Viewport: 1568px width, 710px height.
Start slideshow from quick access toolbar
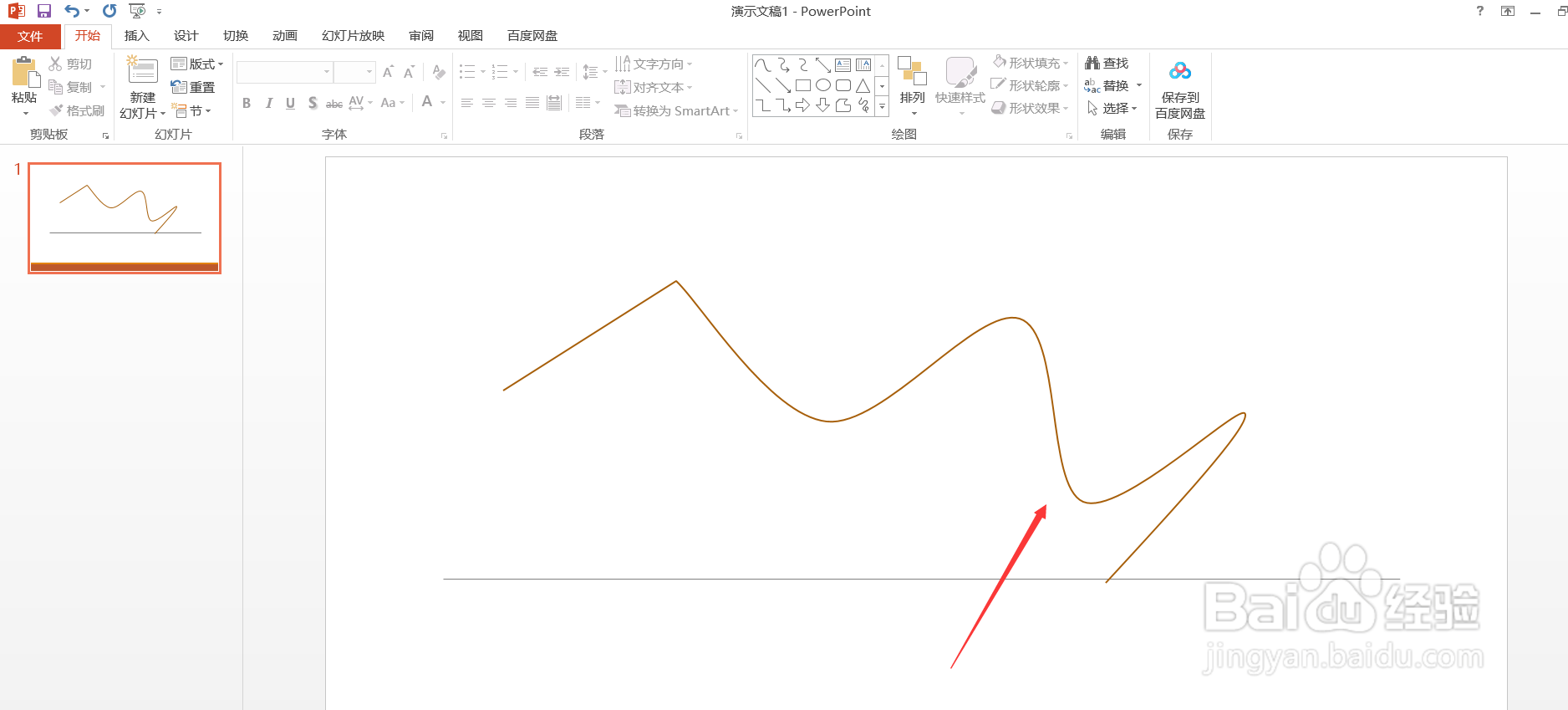pyautogui.click(x=137, y=11)
